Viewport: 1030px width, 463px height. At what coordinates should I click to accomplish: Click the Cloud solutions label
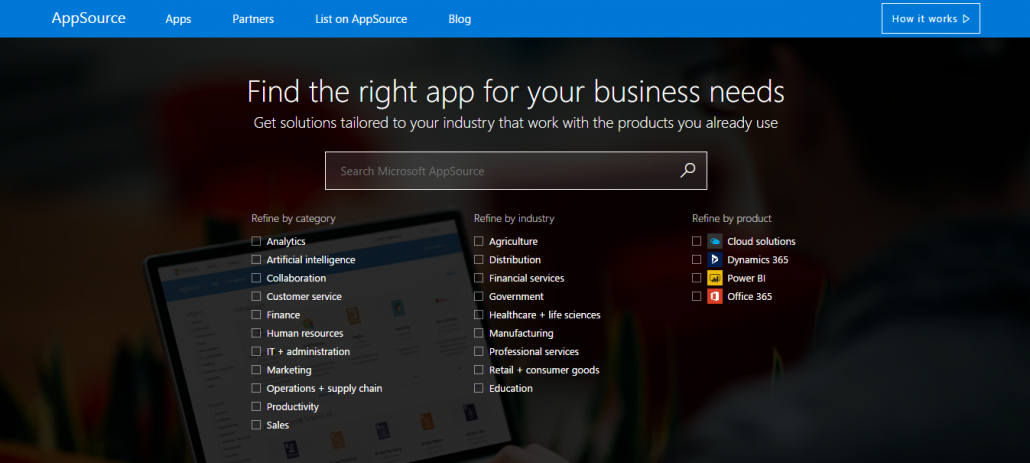tap(761, 241)
